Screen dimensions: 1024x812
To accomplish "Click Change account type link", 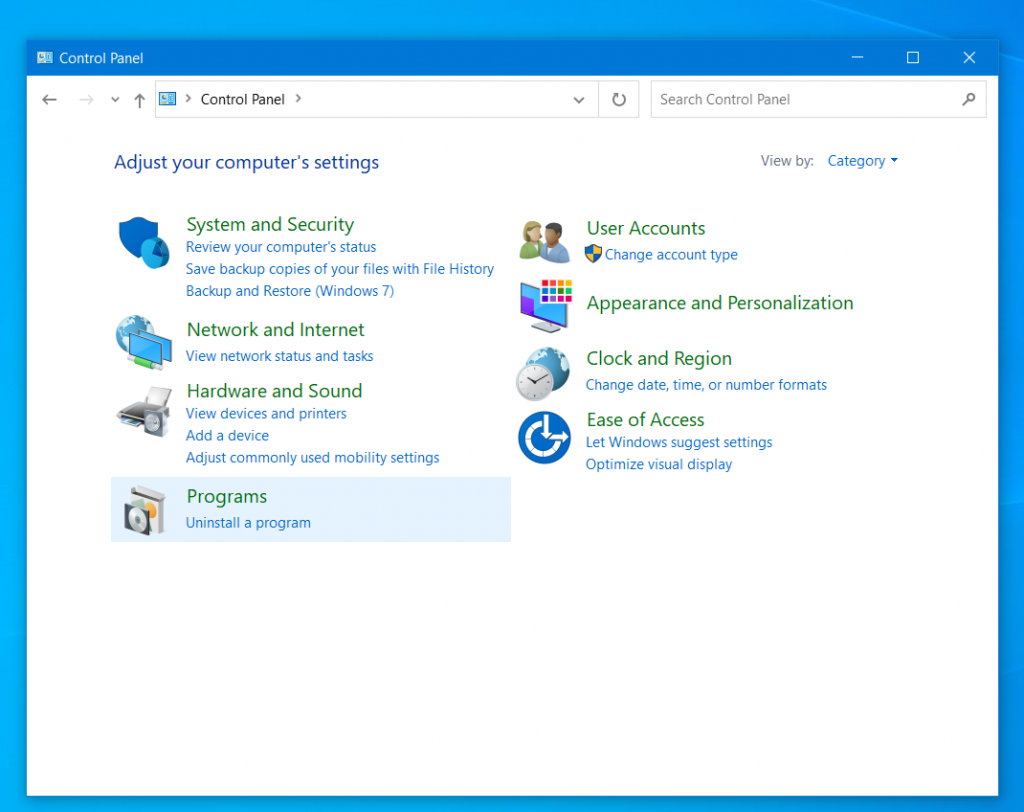I will [x=670, y=254].
